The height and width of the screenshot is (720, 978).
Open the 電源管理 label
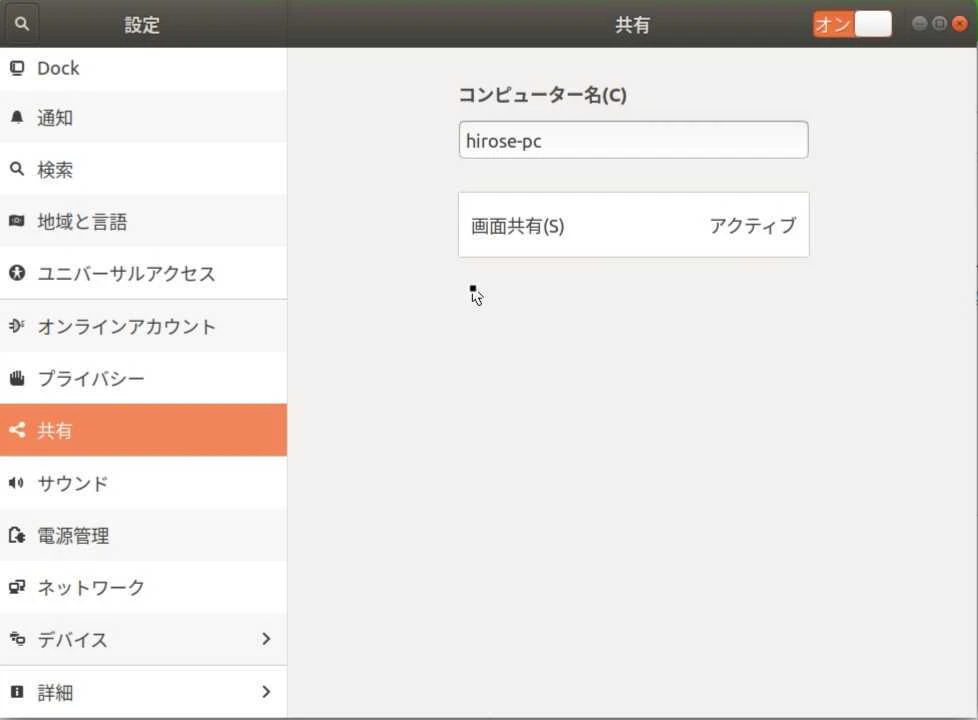(73, 535)
